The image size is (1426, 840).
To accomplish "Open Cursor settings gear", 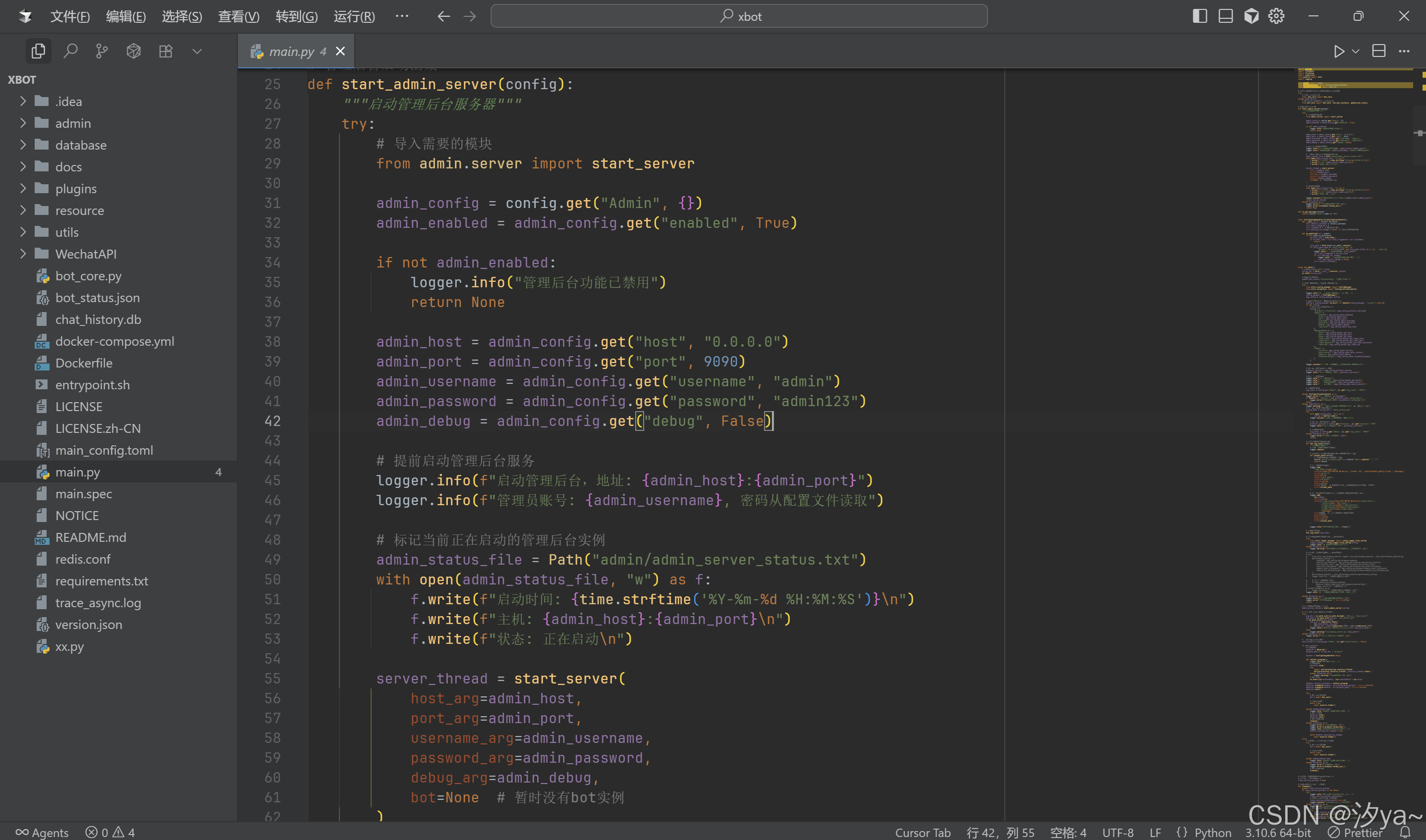I will click(x=1276, y=16).
